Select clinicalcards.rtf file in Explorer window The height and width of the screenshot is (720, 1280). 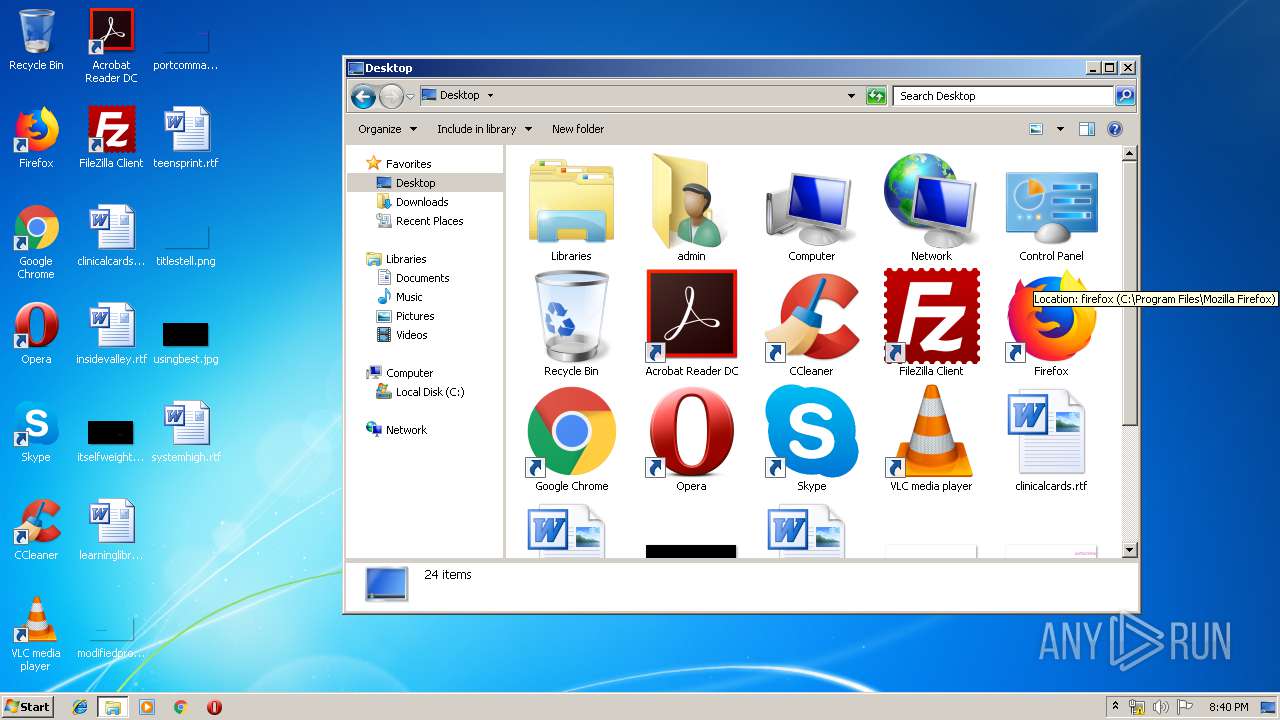coord(1051,438)
